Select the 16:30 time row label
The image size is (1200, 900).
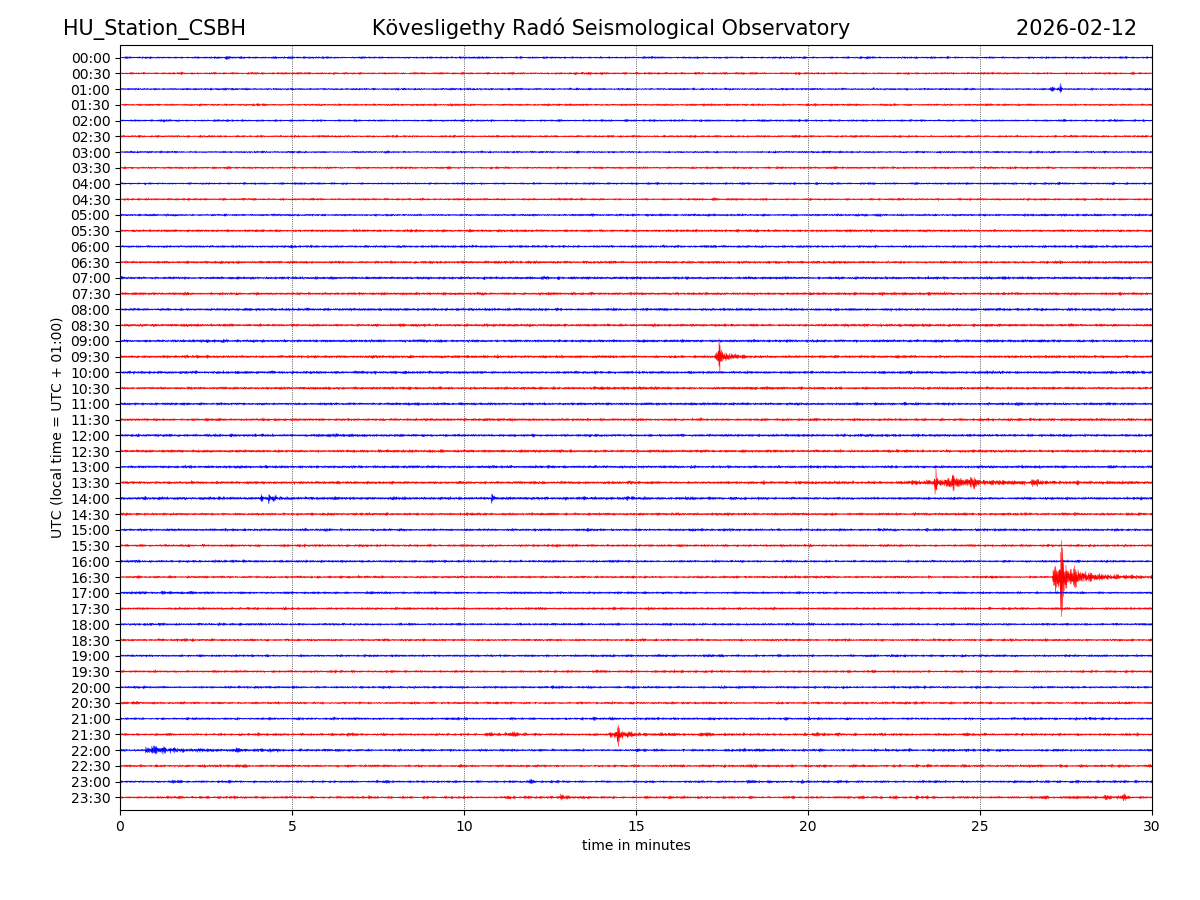tap(91, 577)
